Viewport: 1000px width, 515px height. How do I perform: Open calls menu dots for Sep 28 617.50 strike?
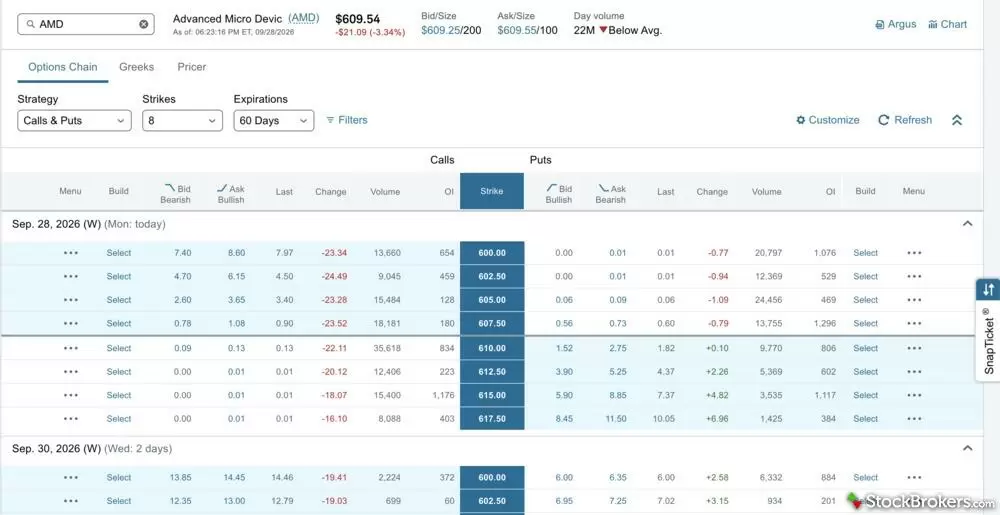(x=71, y=419)
